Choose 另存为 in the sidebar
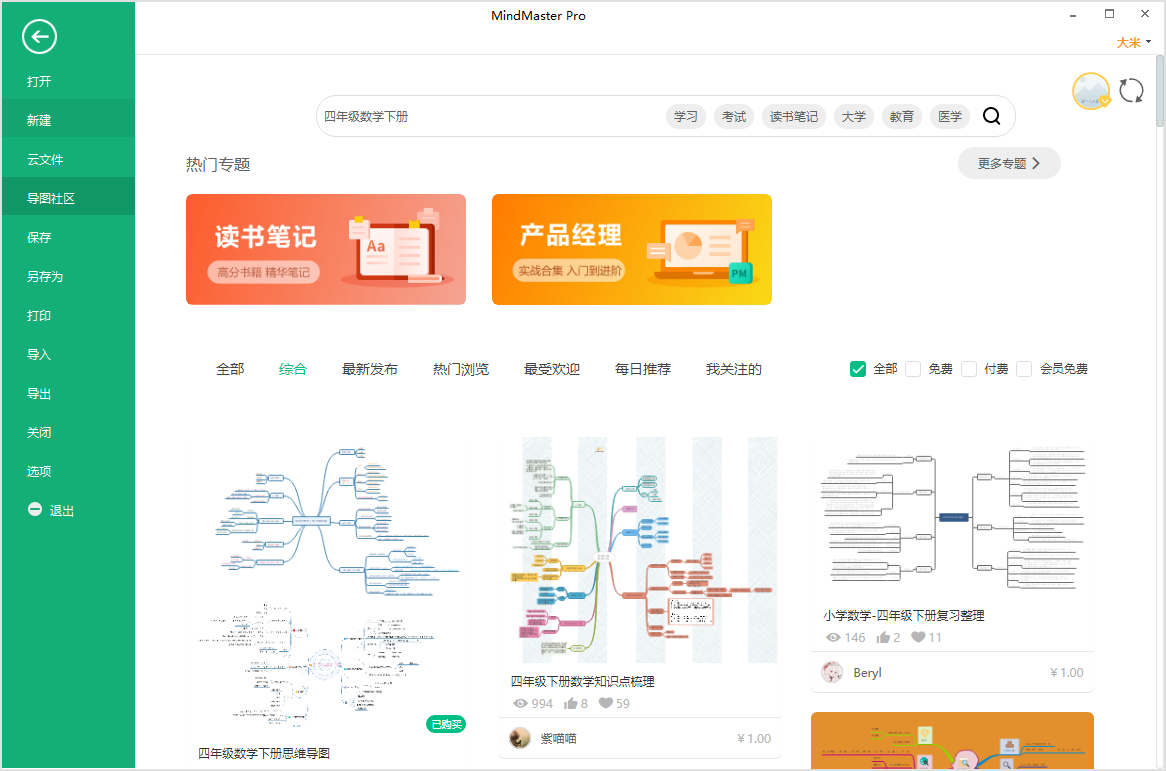 [68, 276]
